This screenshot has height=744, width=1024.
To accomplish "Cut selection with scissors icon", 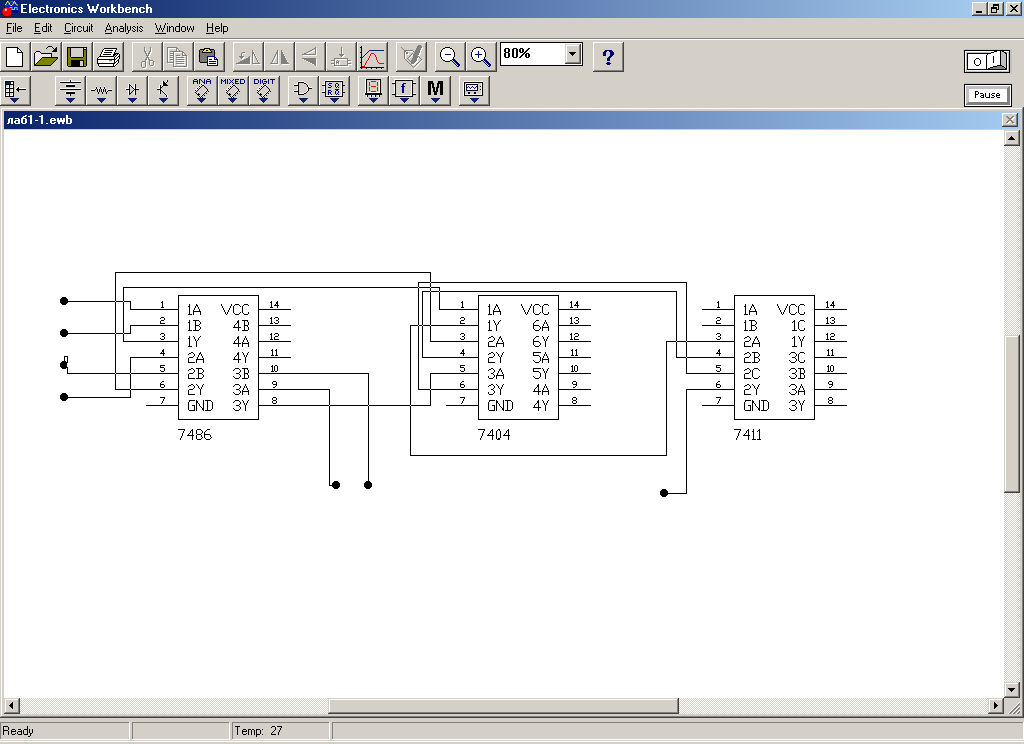I will pyautogui.click(x=147, y=57).
